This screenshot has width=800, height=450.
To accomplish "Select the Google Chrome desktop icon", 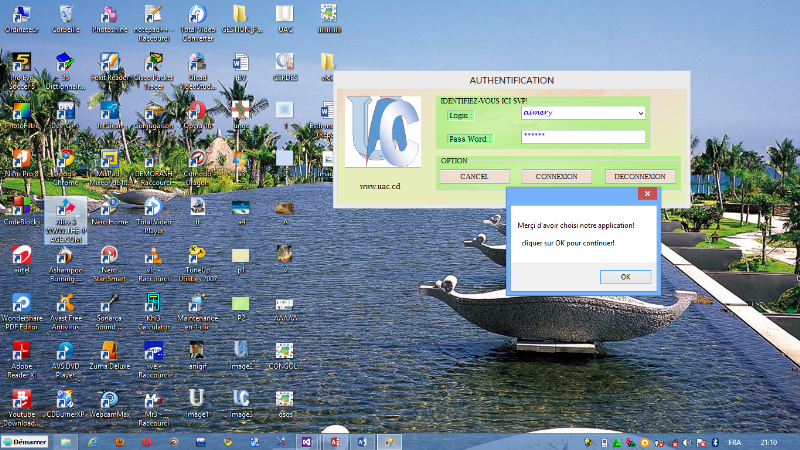I will click(x=66, y=161).
